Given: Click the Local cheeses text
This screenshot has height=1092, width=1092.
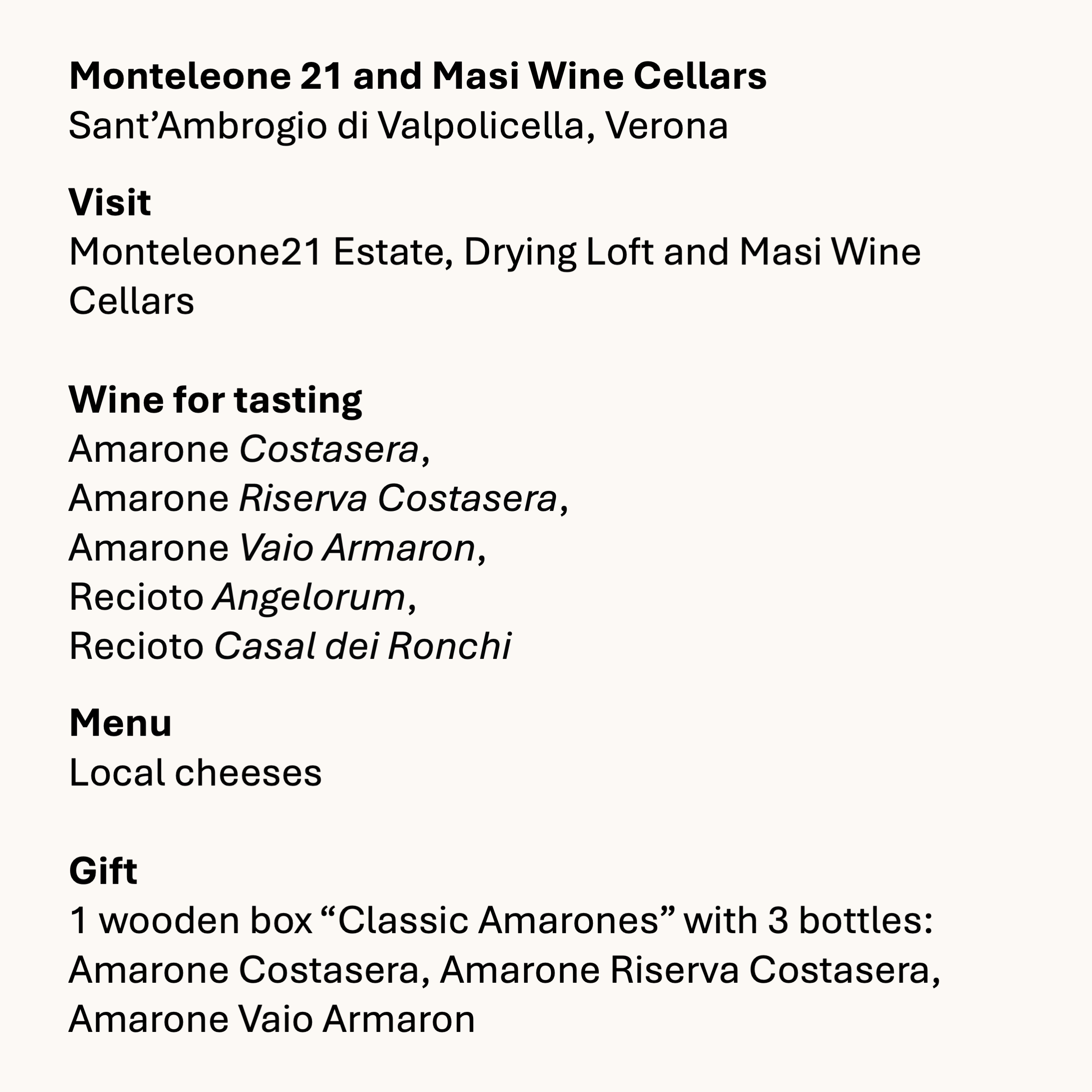Looking at the screenshot, I should click(195, 773).
